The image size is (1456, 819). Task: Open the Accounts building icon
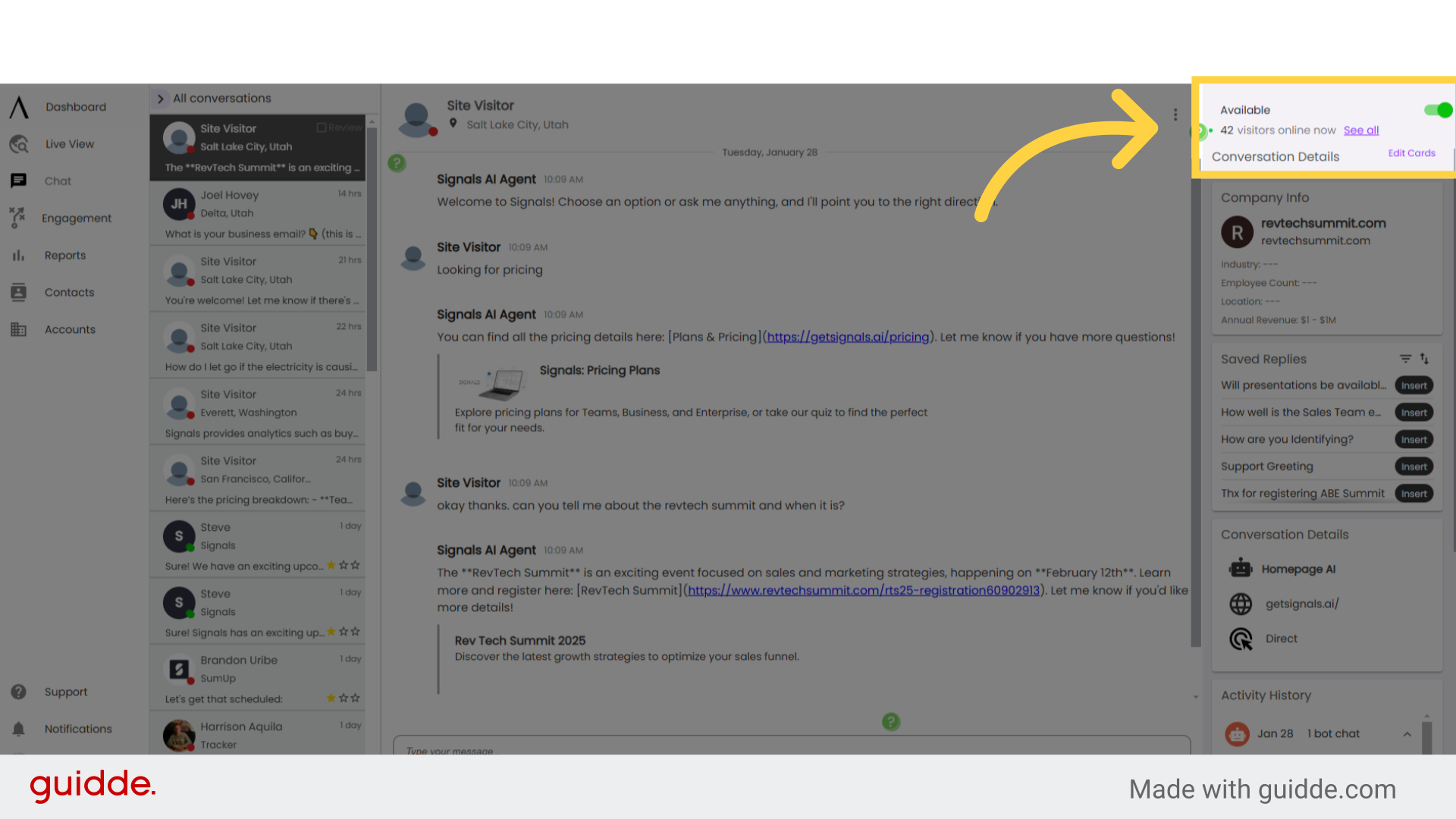point(19,329)
